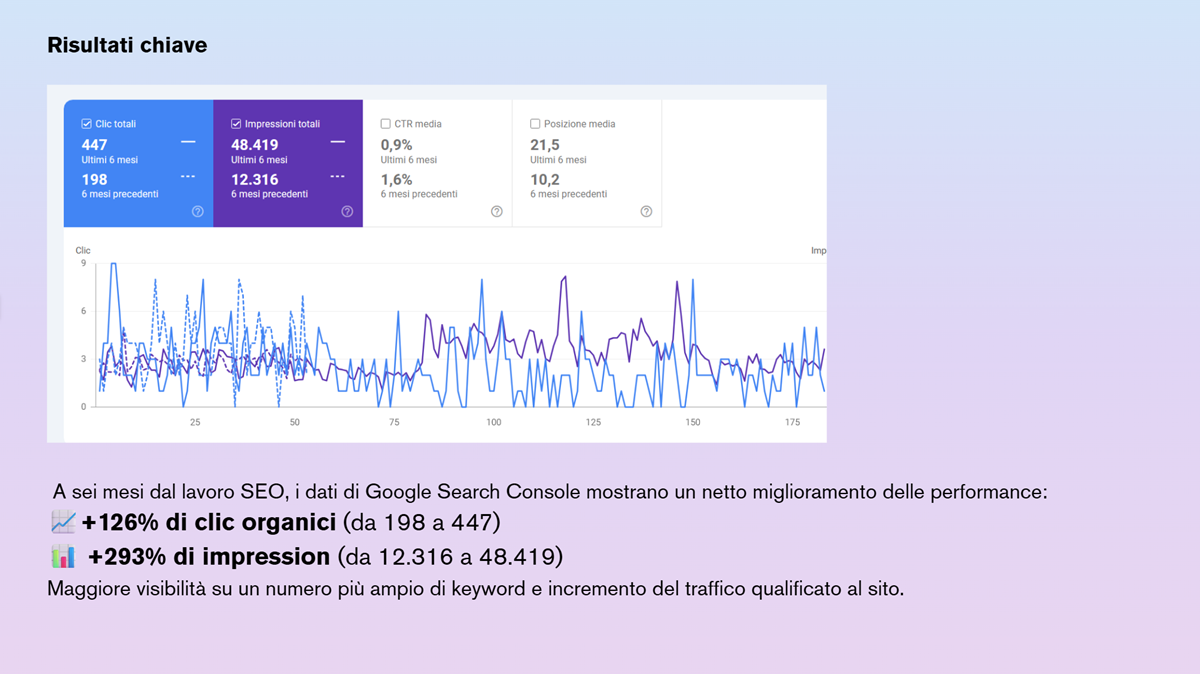Click the Clic label above y-axis
Screen dimensions: 1200x674
(x=83, y=250)
